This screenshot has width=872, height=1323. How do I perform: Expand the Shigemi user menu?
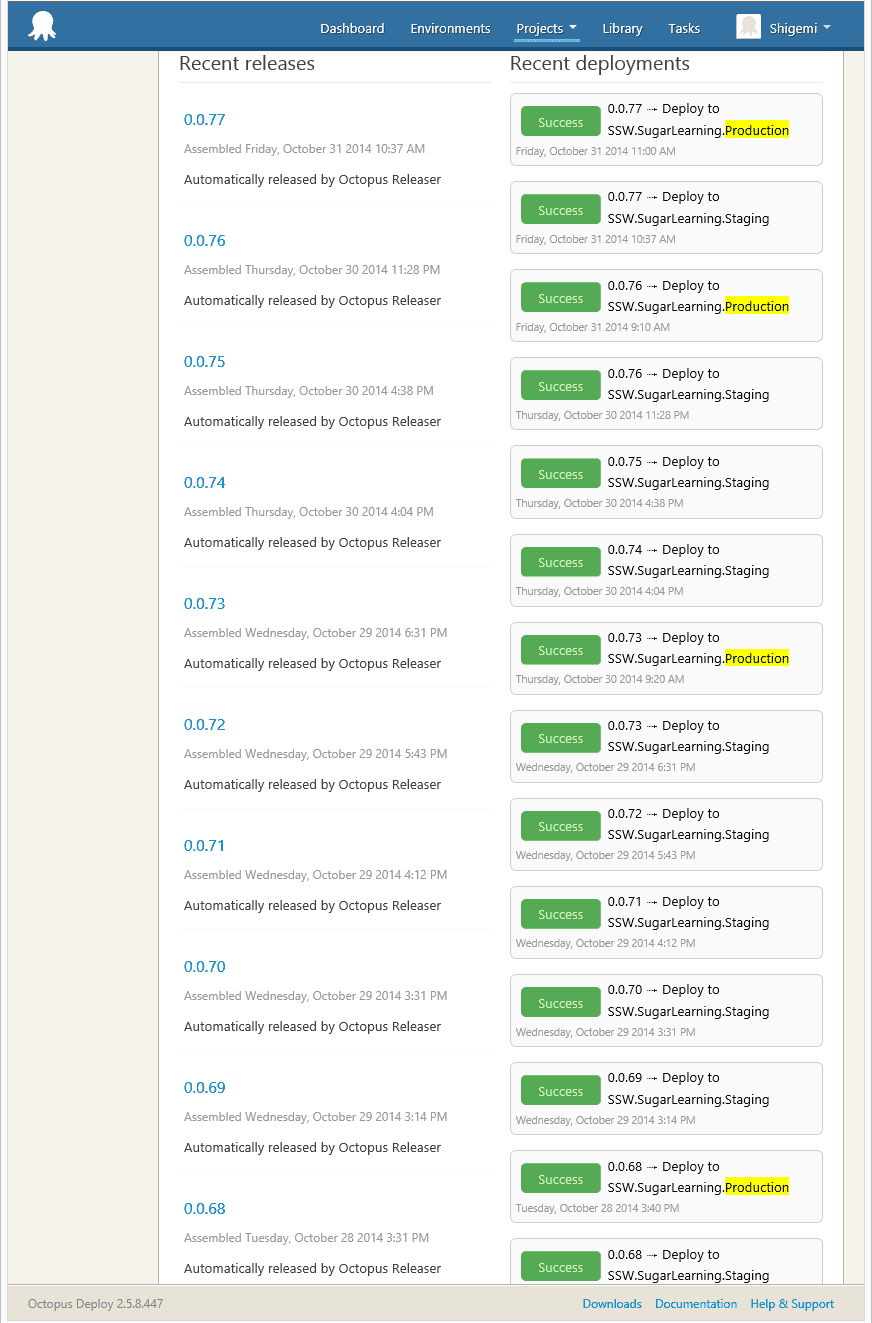pos(800,28)
